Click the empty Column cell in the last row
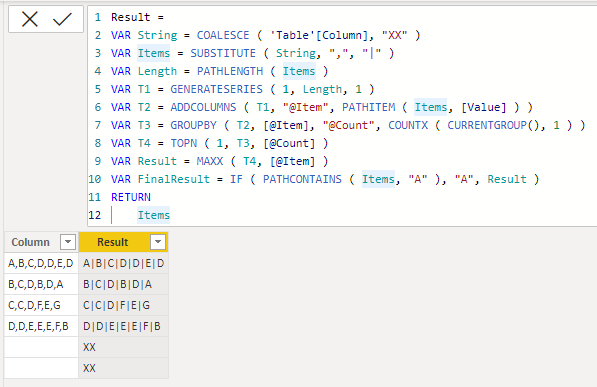The width and height of the screenshot is (597, 387). click(41, 368)
